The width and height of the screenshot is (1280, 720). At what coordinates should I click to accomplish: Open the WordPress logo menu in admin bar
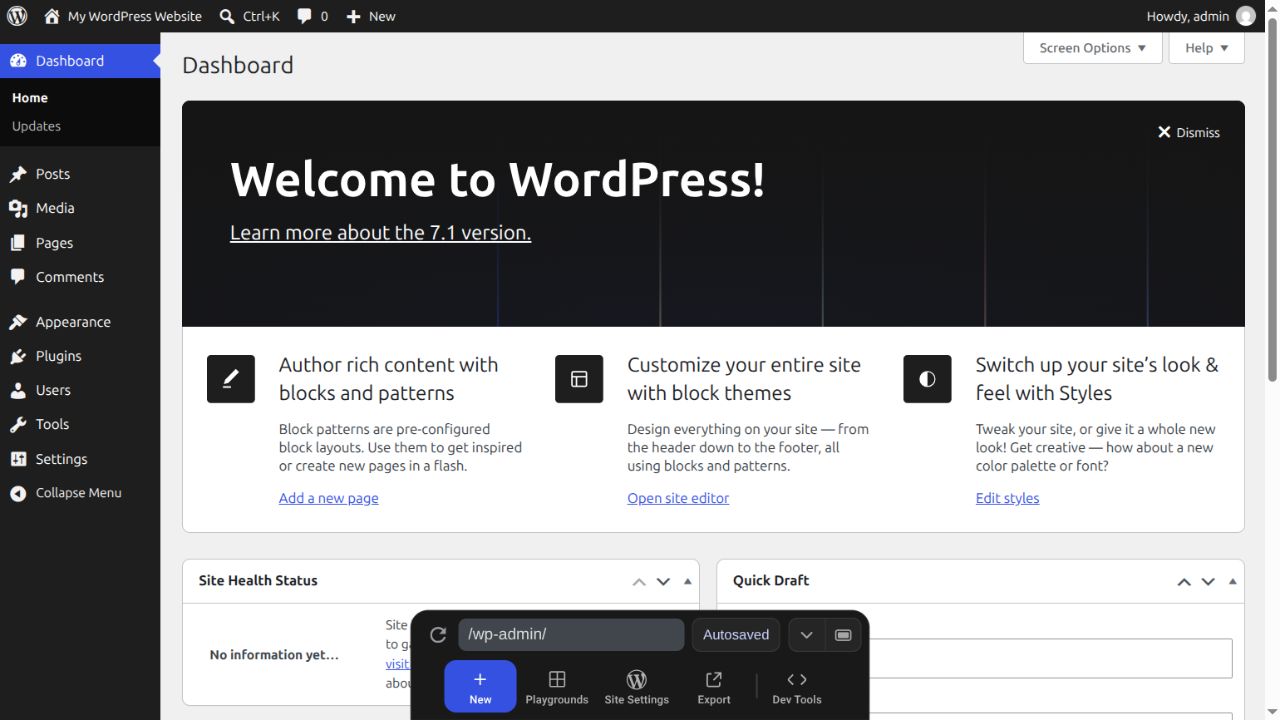17,16
